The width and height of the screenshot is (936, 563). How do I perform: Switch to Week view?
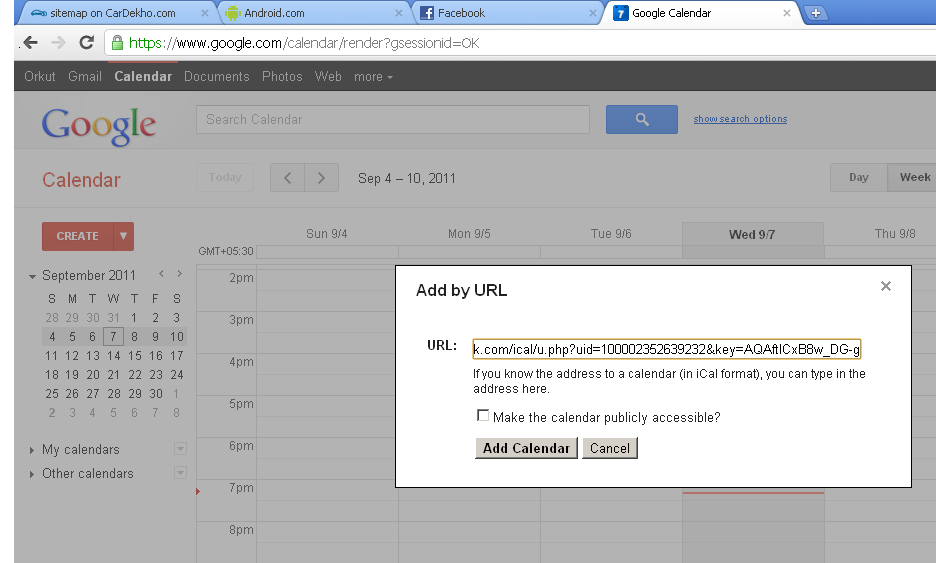(x=913, y=177)
